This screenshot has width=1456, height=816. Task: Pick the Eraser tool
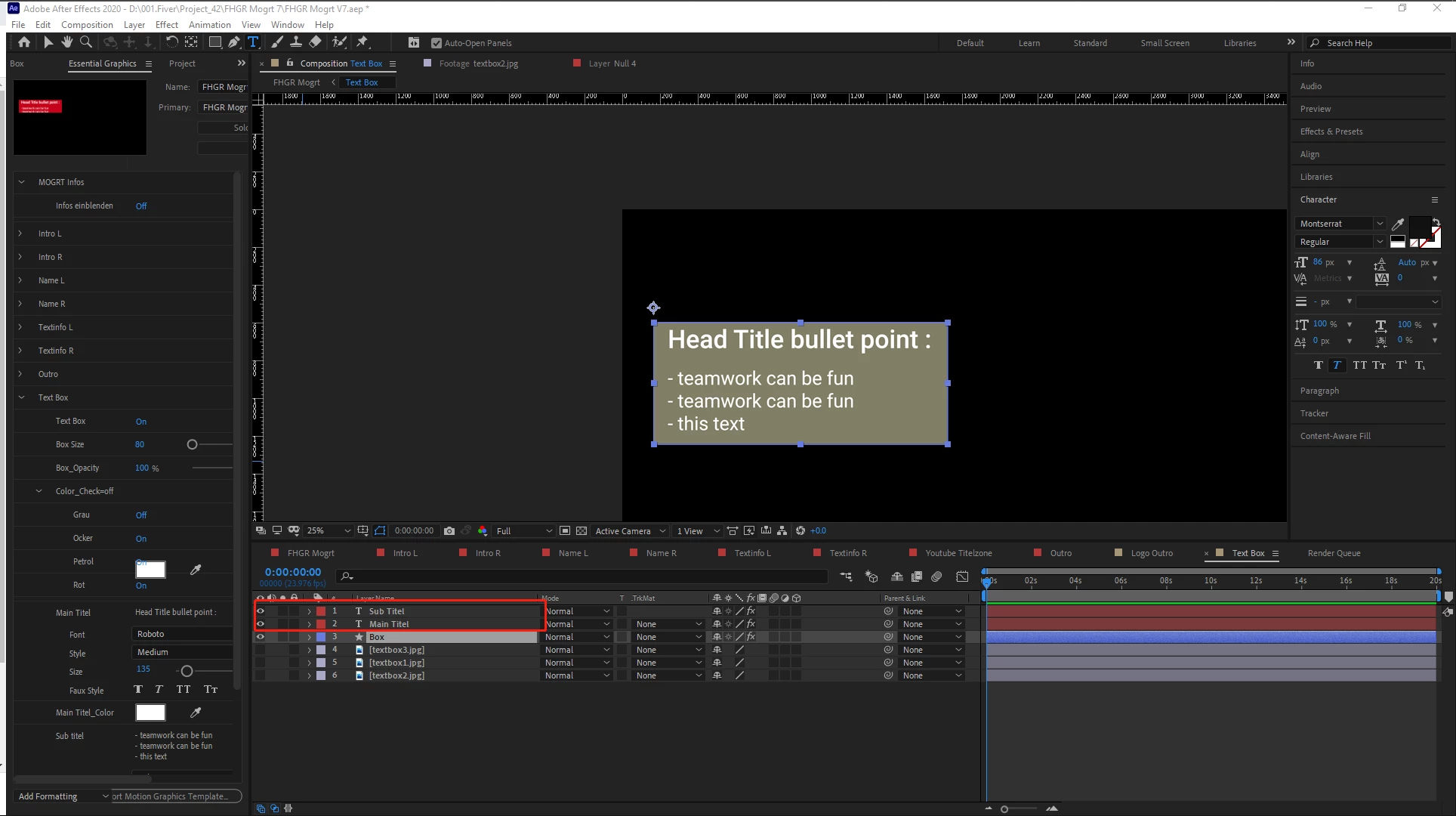click(x=316, y=42)
